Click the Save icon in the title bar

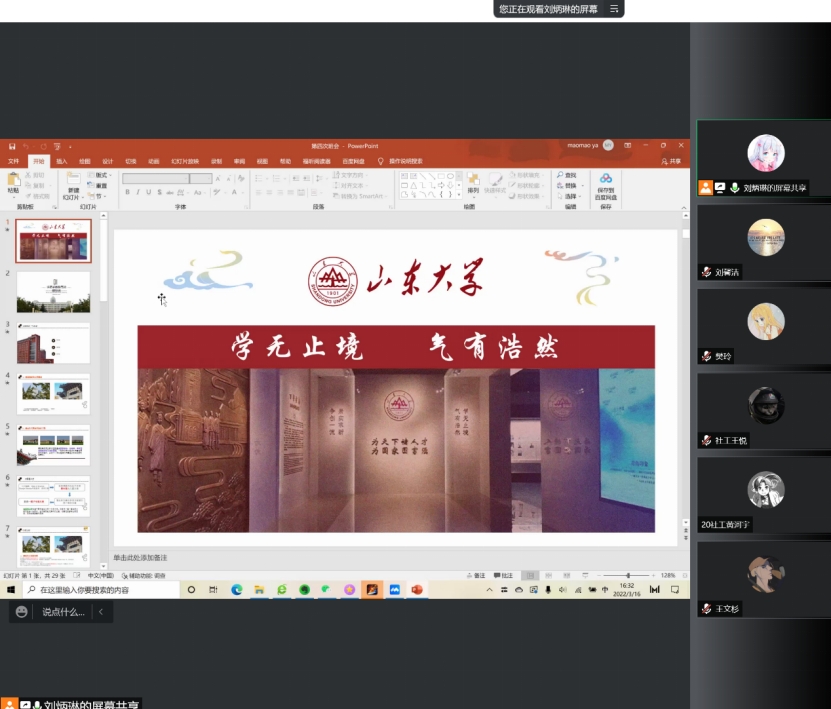[x=12, y=146]
